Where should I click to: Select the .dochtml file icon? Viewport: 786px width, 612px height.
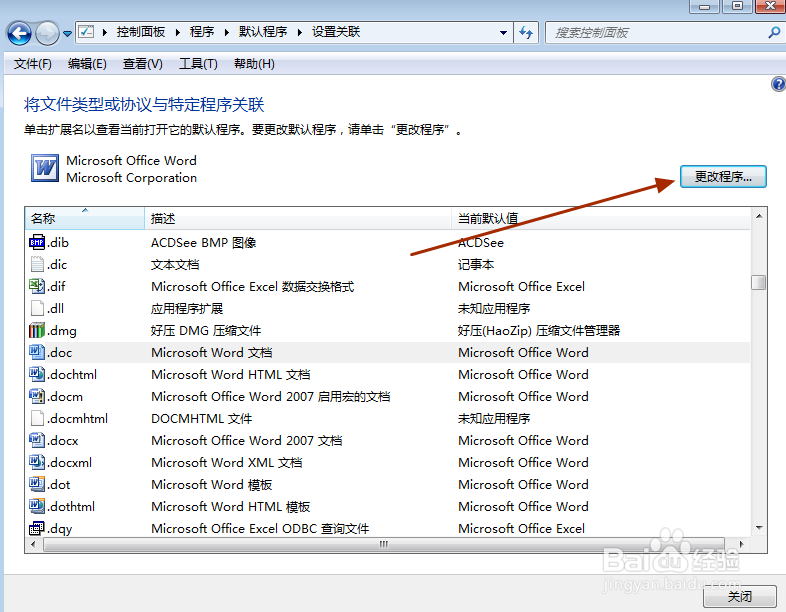click(x=37, y=374)
